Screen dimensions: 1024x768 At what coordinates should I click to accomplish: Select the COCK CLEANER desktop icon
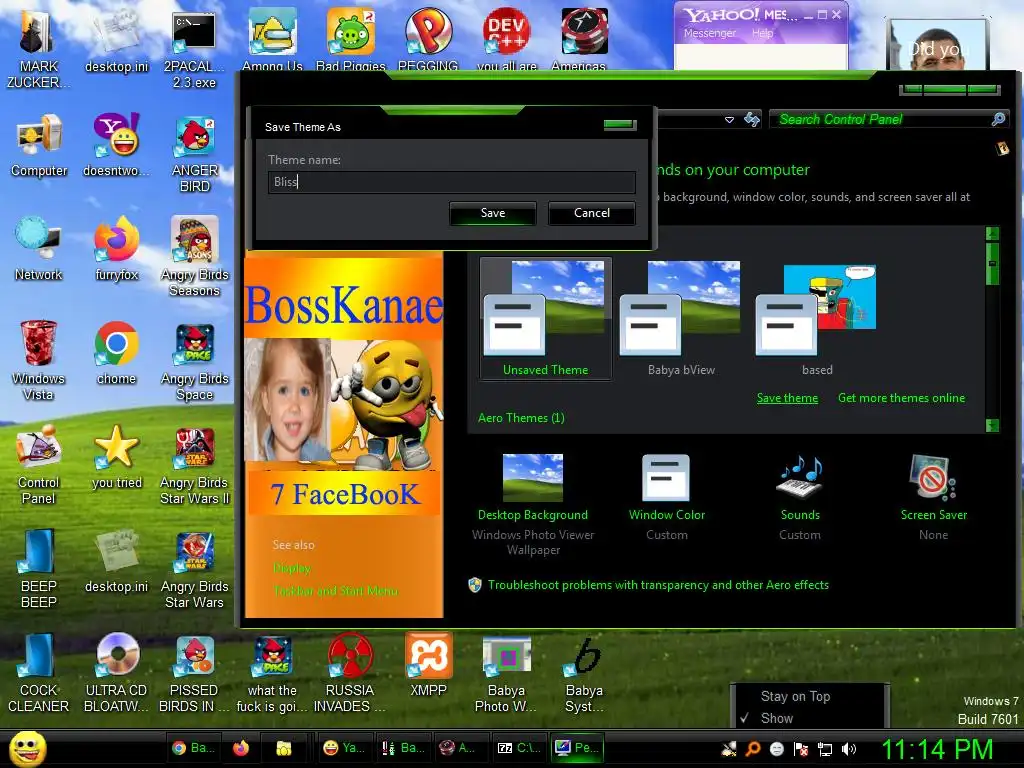[x=39, y=673]
